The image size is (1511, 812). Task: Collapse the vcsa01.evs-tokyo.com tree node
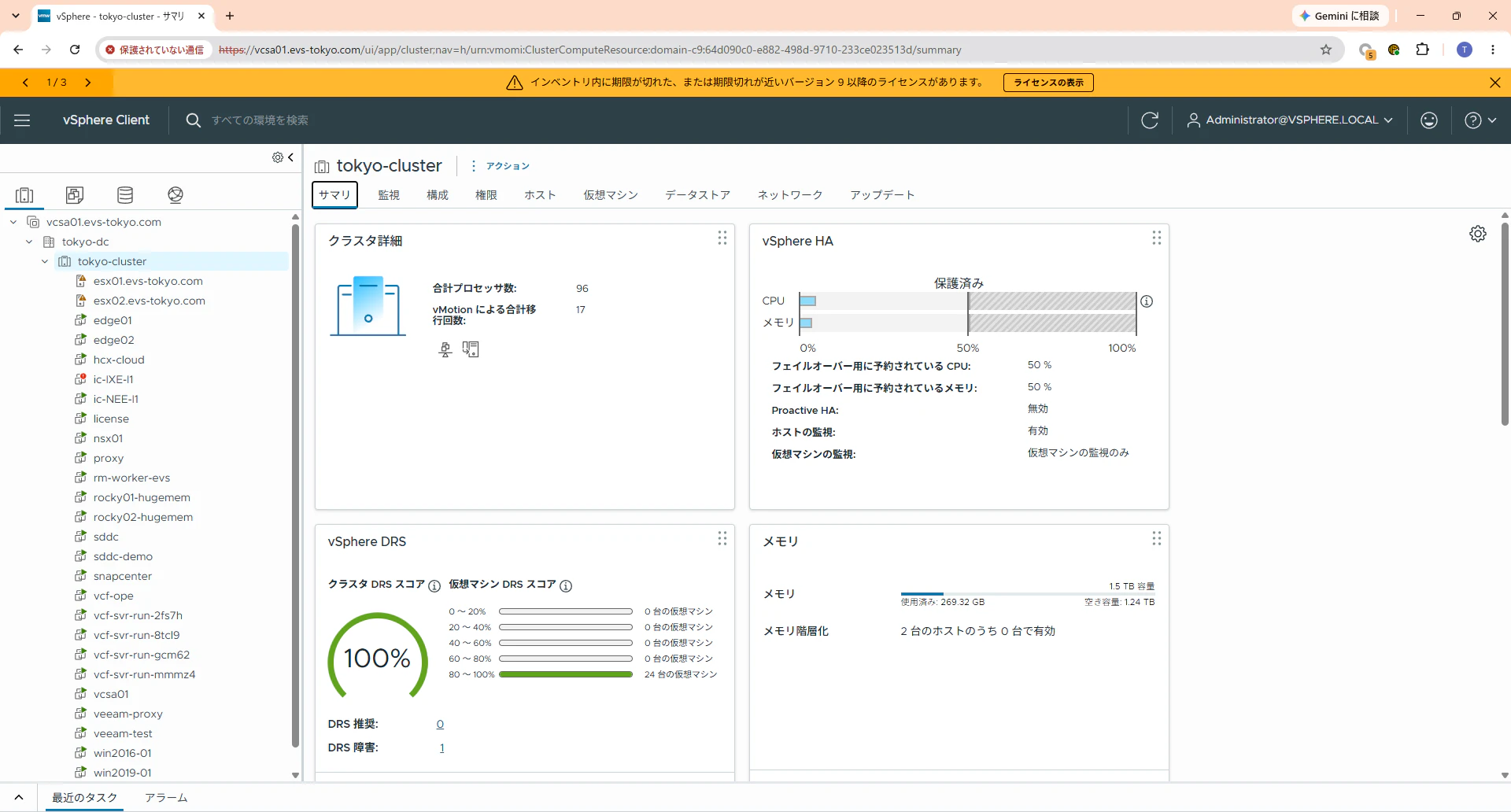(13, 222)
